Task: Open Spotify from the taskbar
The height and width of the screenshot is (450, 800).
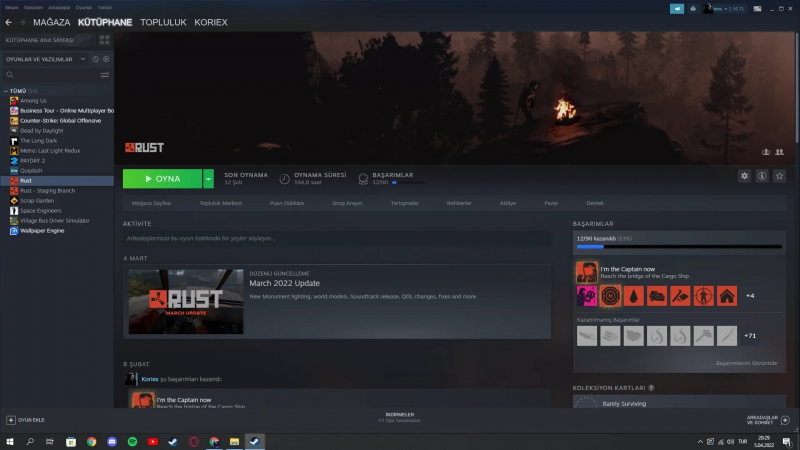Action: (132, 441)
